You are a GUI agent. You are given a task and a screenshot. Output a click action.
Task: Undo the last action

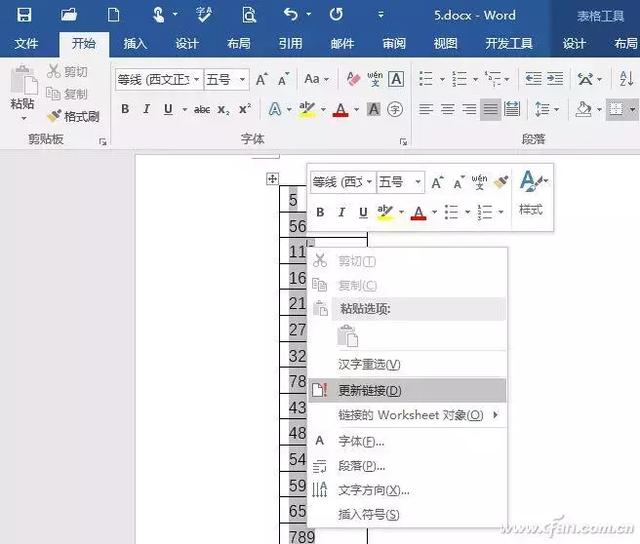pos(291,15)
